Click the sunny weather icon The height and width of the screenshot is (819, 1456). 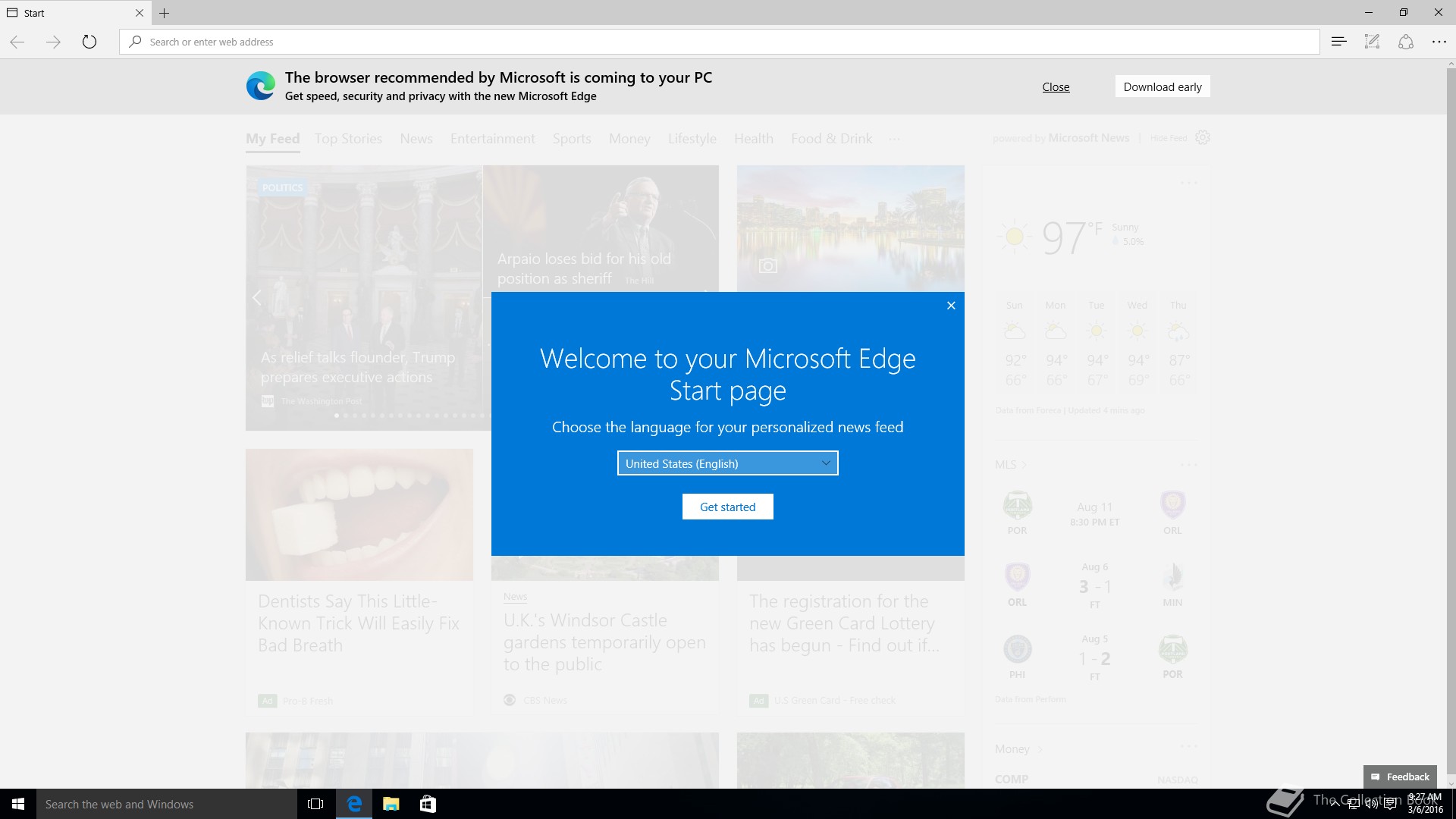(1014, 237)
